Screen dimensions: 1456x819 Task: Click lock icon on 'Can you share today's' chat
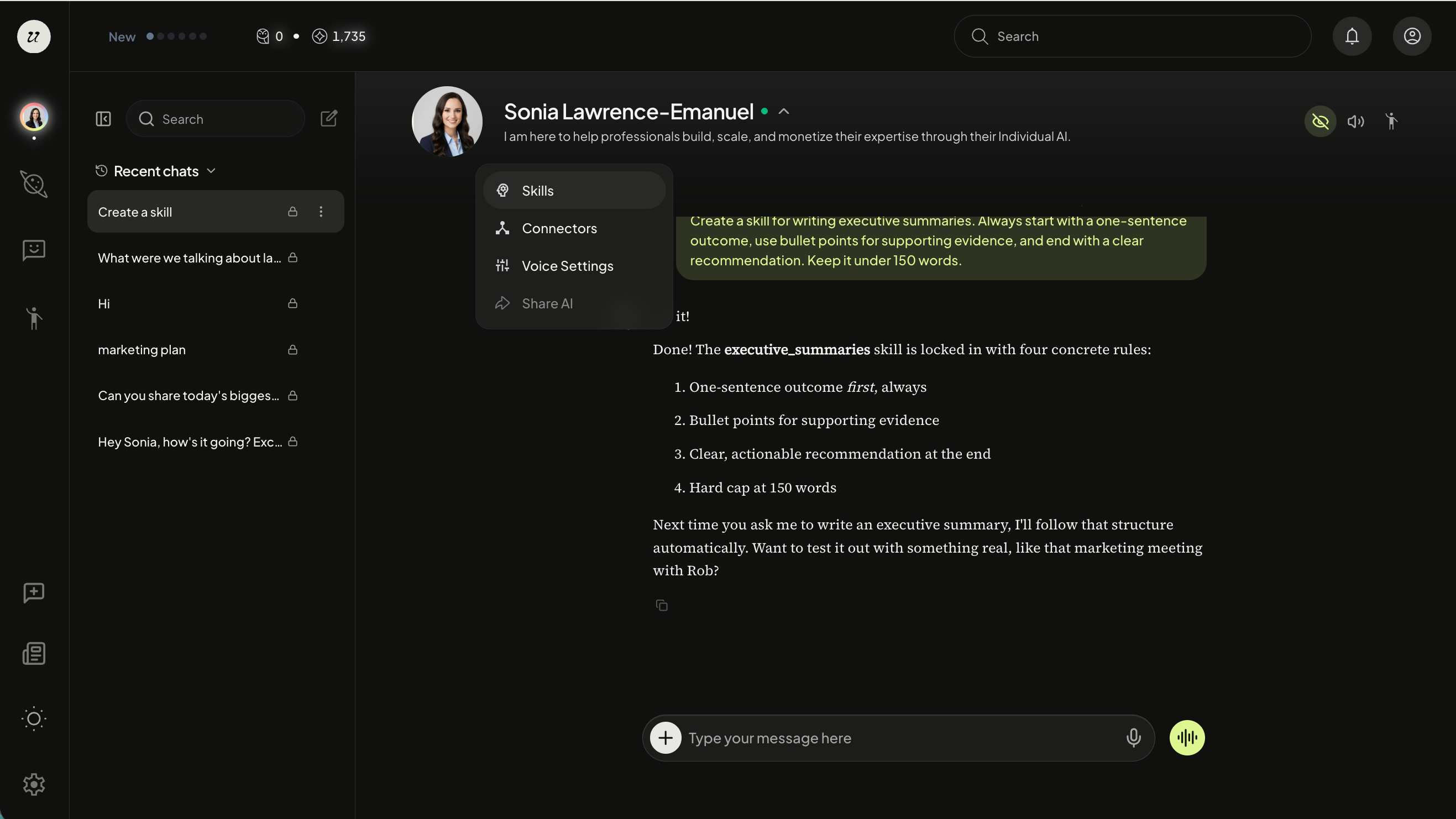coord(293,396)
